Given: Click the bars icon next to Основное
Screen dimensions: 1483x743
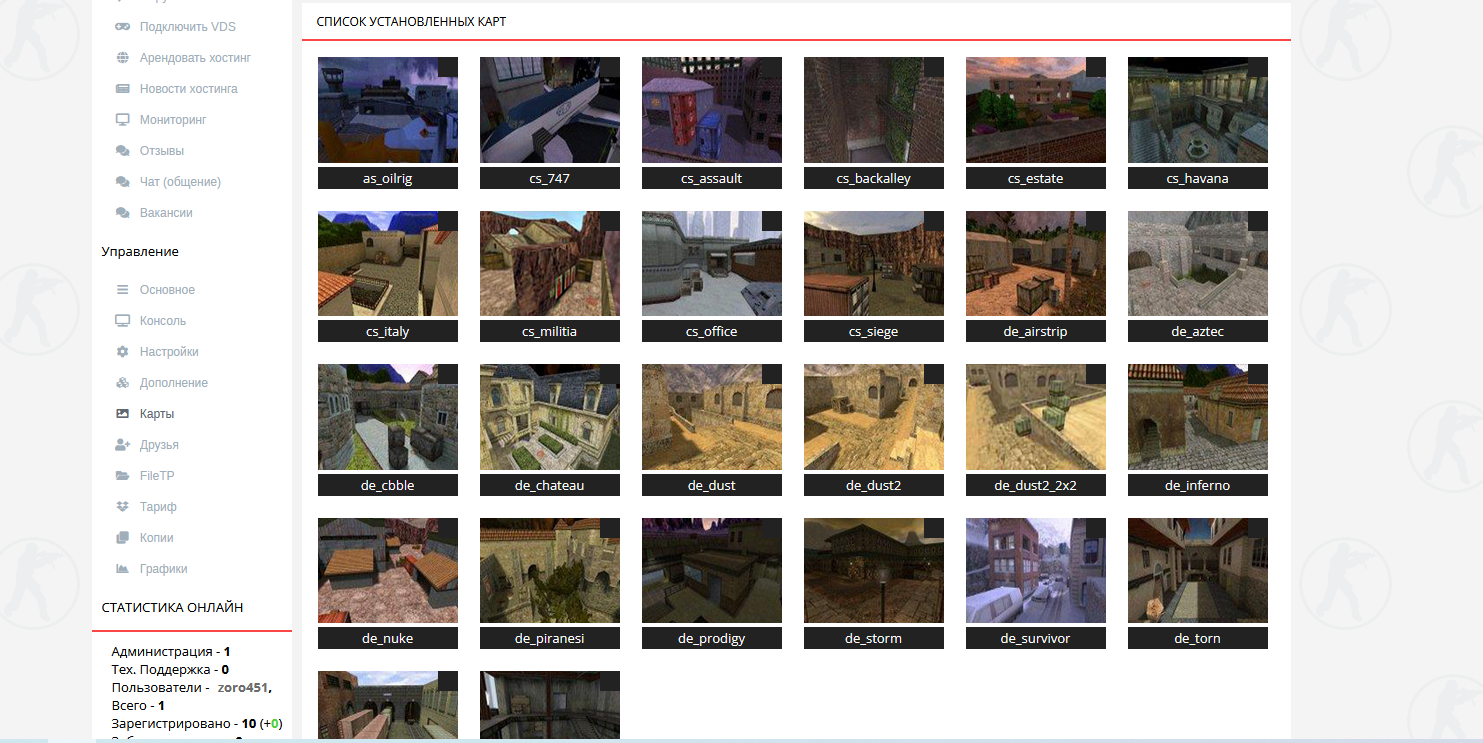Looking at the screenshot, I should tap(123, 290).
